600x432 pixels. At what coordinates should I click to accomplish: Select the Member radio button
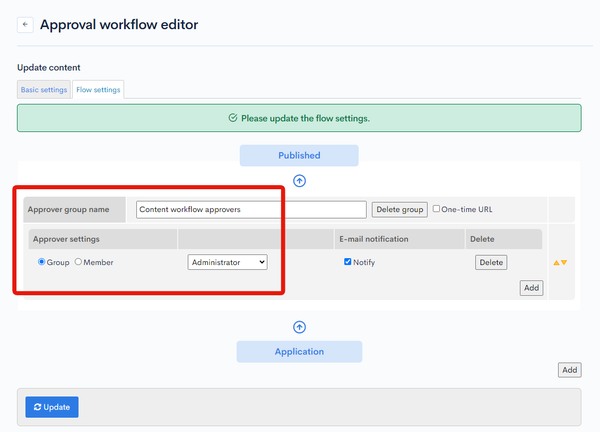click(x=78, y=262)
